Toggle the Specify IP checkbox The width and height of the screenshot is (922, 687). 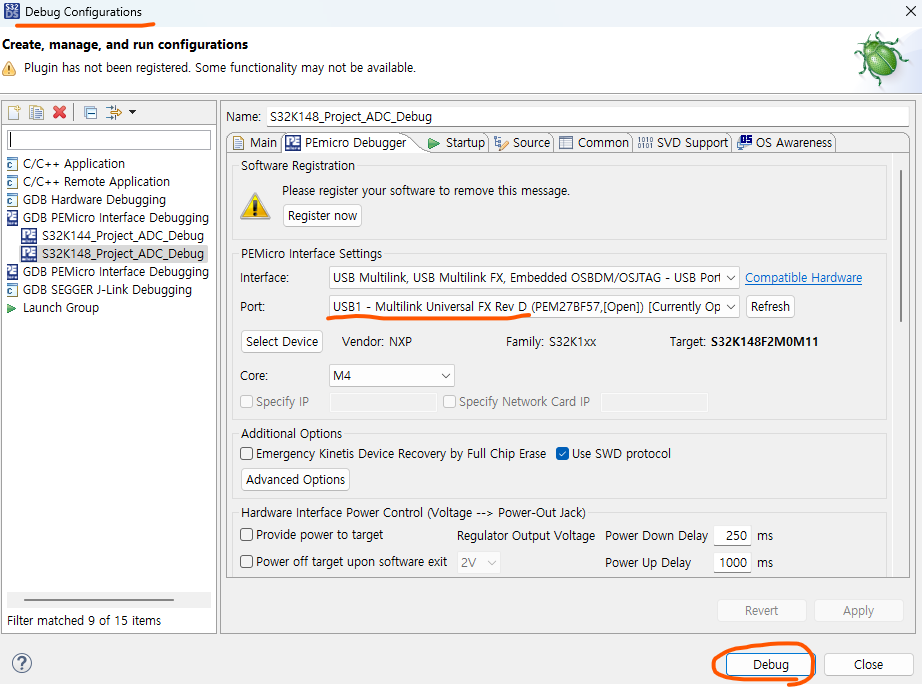(247, 402)
